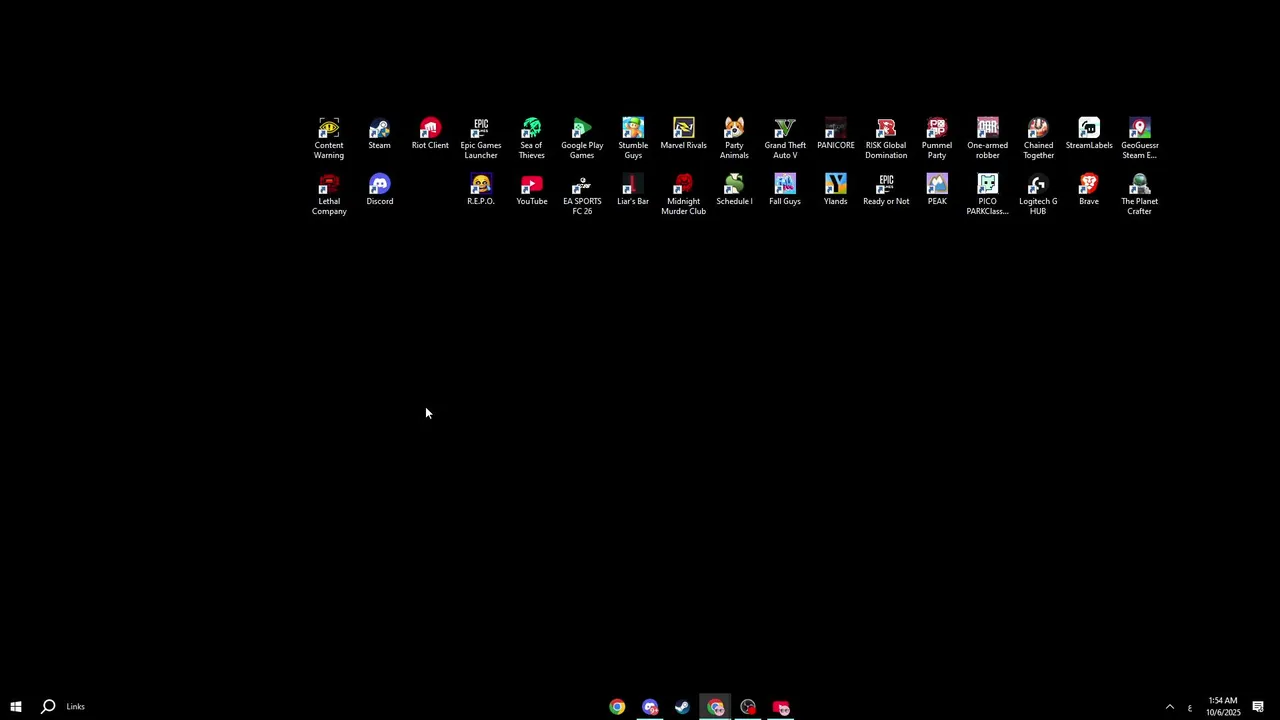1280x720 pixels.
Task: Select the Chained Together desktop icon
Action: pyautogui.click(x=1038, y=138)
